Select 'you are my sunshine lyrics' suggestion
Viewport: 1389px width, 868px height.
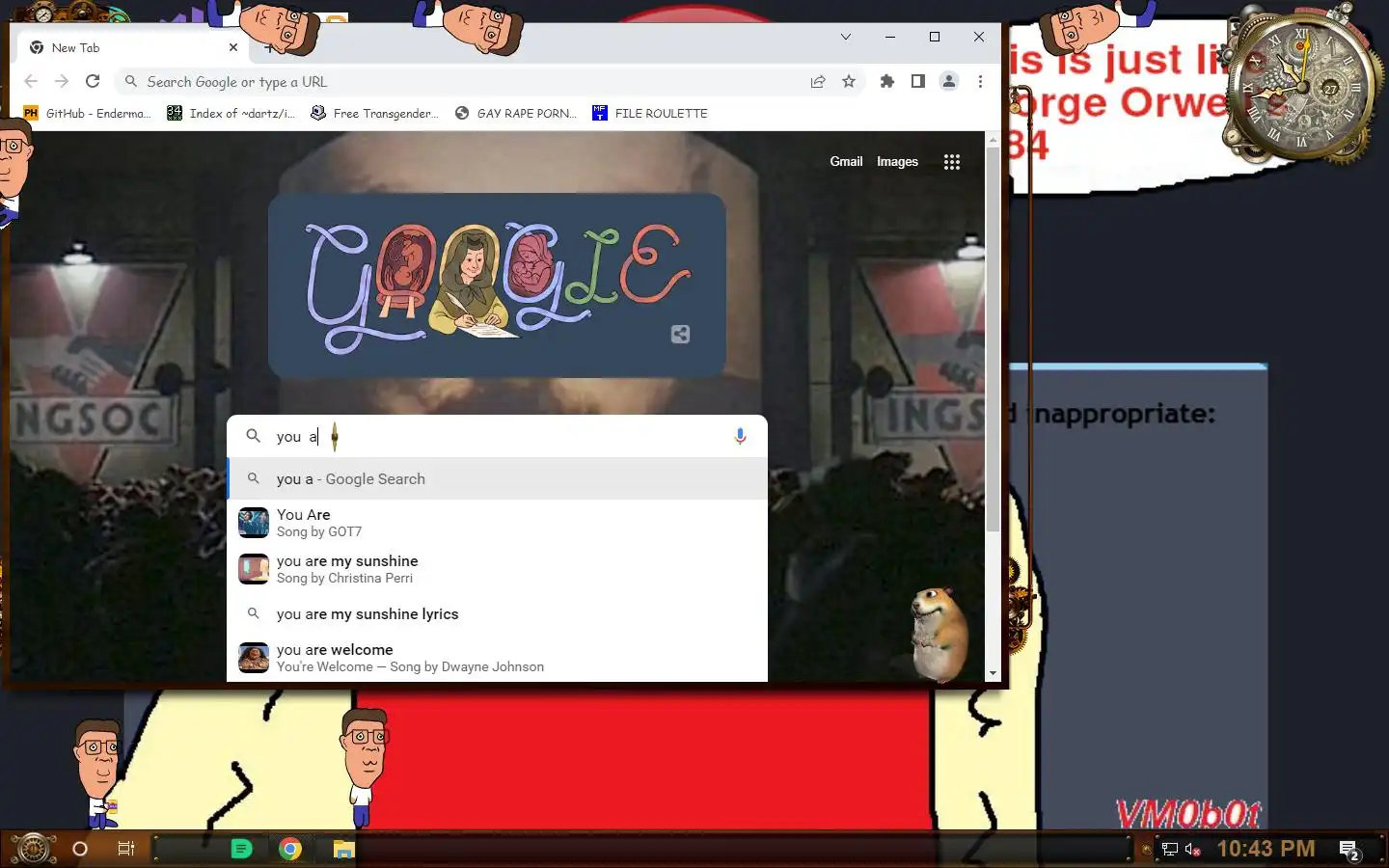[498, 614]
